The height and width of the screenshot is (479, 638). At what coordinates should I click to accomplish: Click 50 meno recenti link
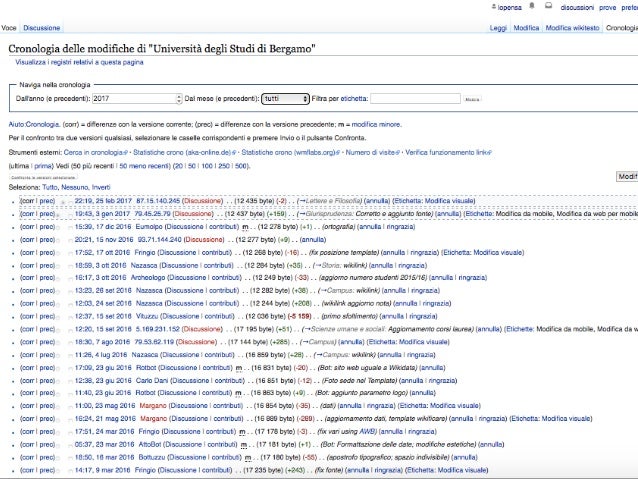pyautogui.click(x=144, y=166)
